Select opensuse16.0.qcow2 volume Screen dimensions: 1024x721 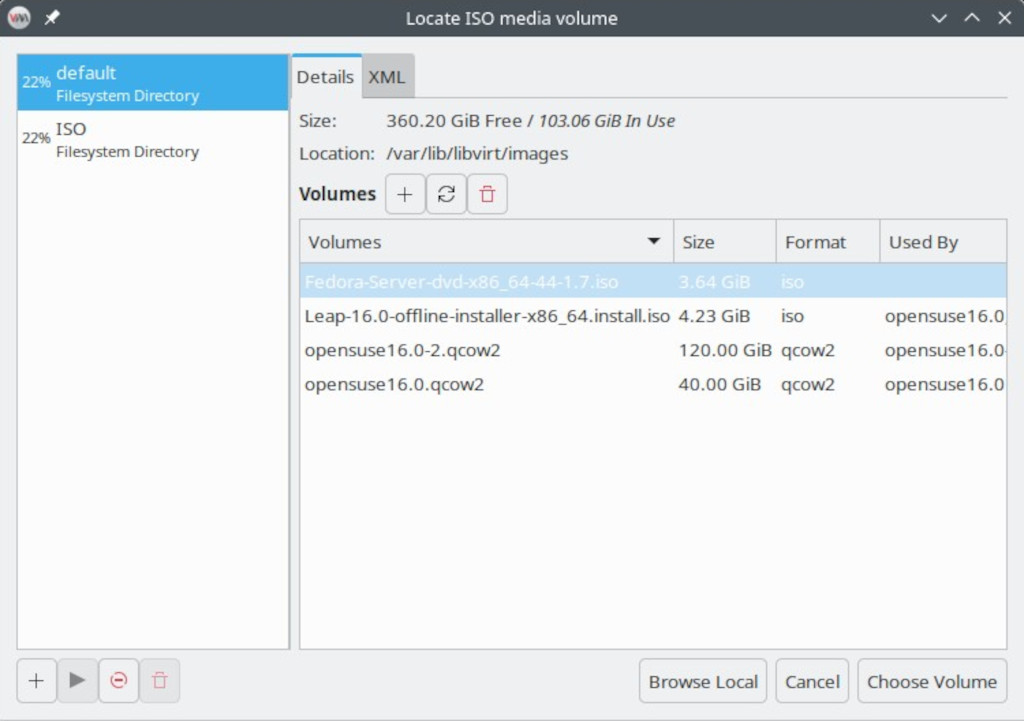(x=653, y=384)
